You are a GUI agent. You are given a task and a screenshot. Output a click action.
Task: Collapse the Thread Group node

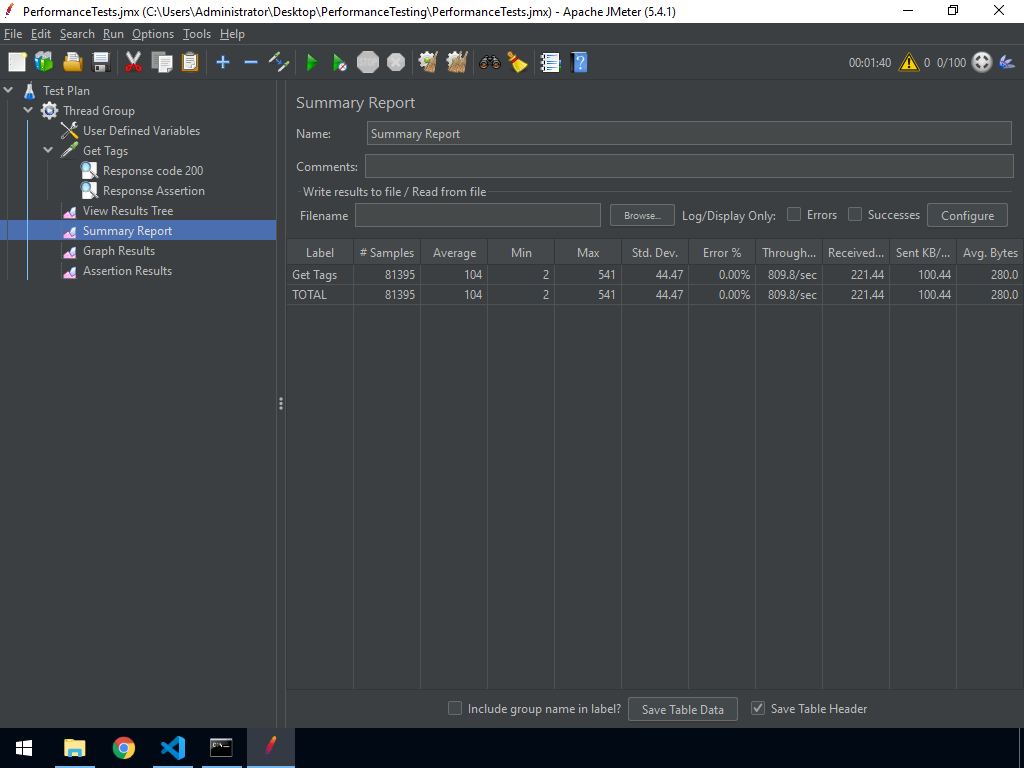(28, 110)
